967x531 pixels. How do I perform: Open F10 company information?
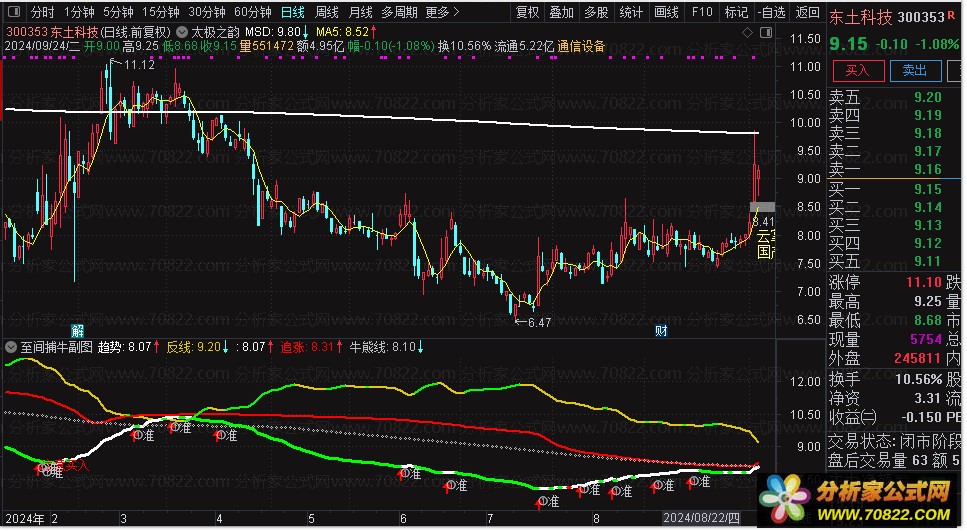click(702, 12)
